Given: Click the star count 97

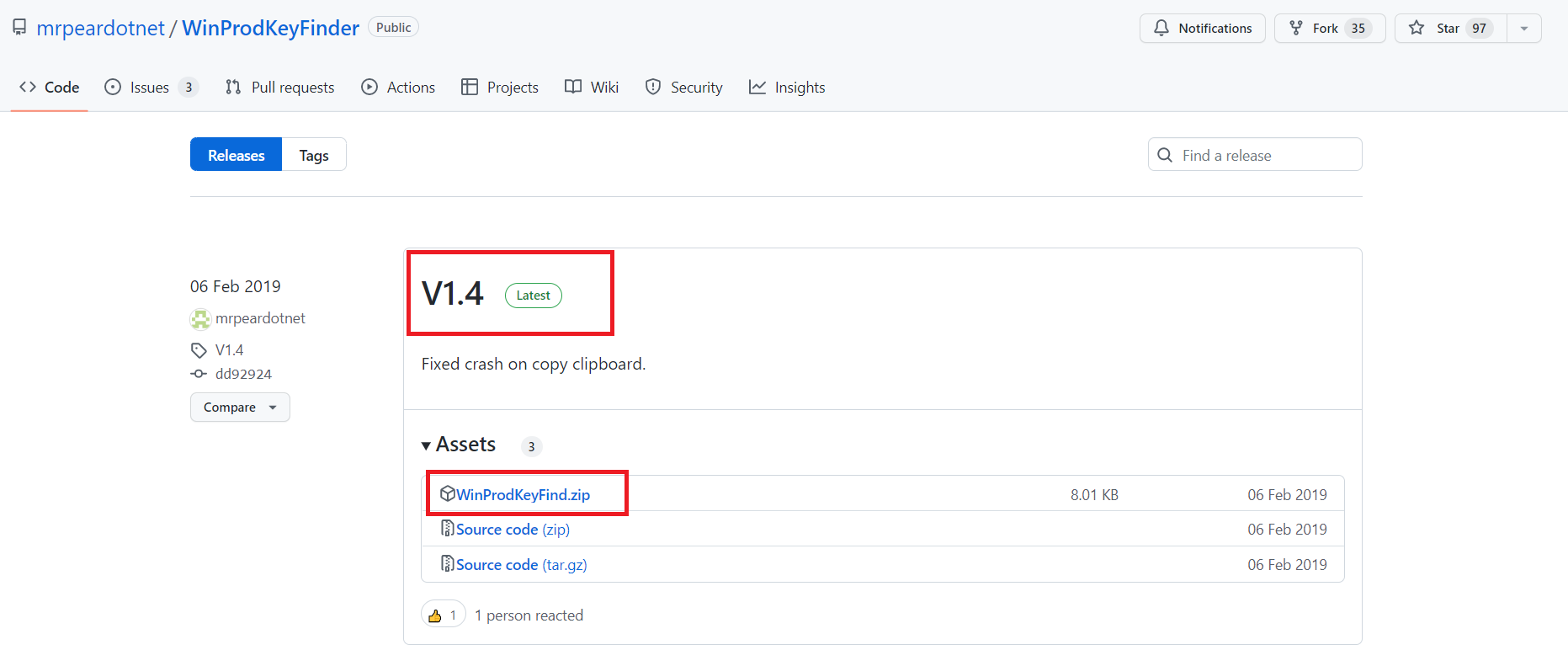Looking at the screenshot, I should [x=1479, y=29].
